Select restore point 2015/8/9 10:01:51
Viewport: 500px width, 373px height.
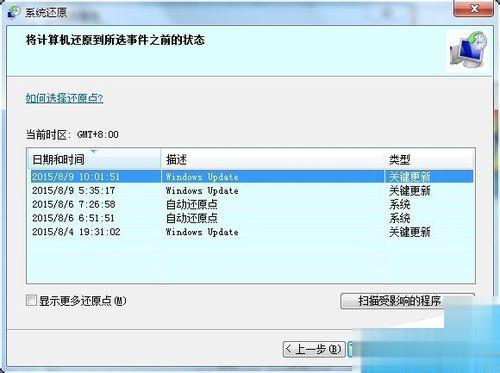[252, 177]
